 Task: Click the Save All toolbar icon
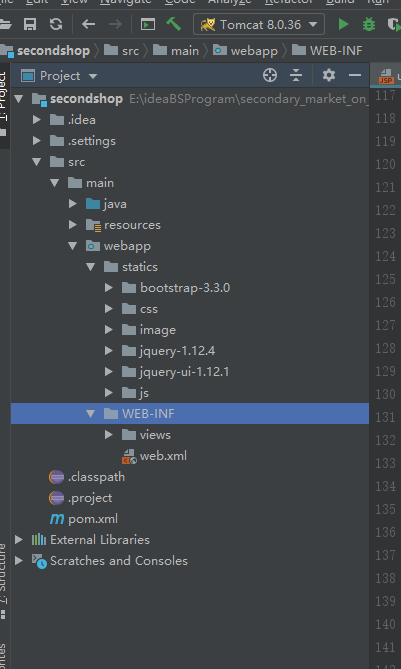click(x=30, y=24)
